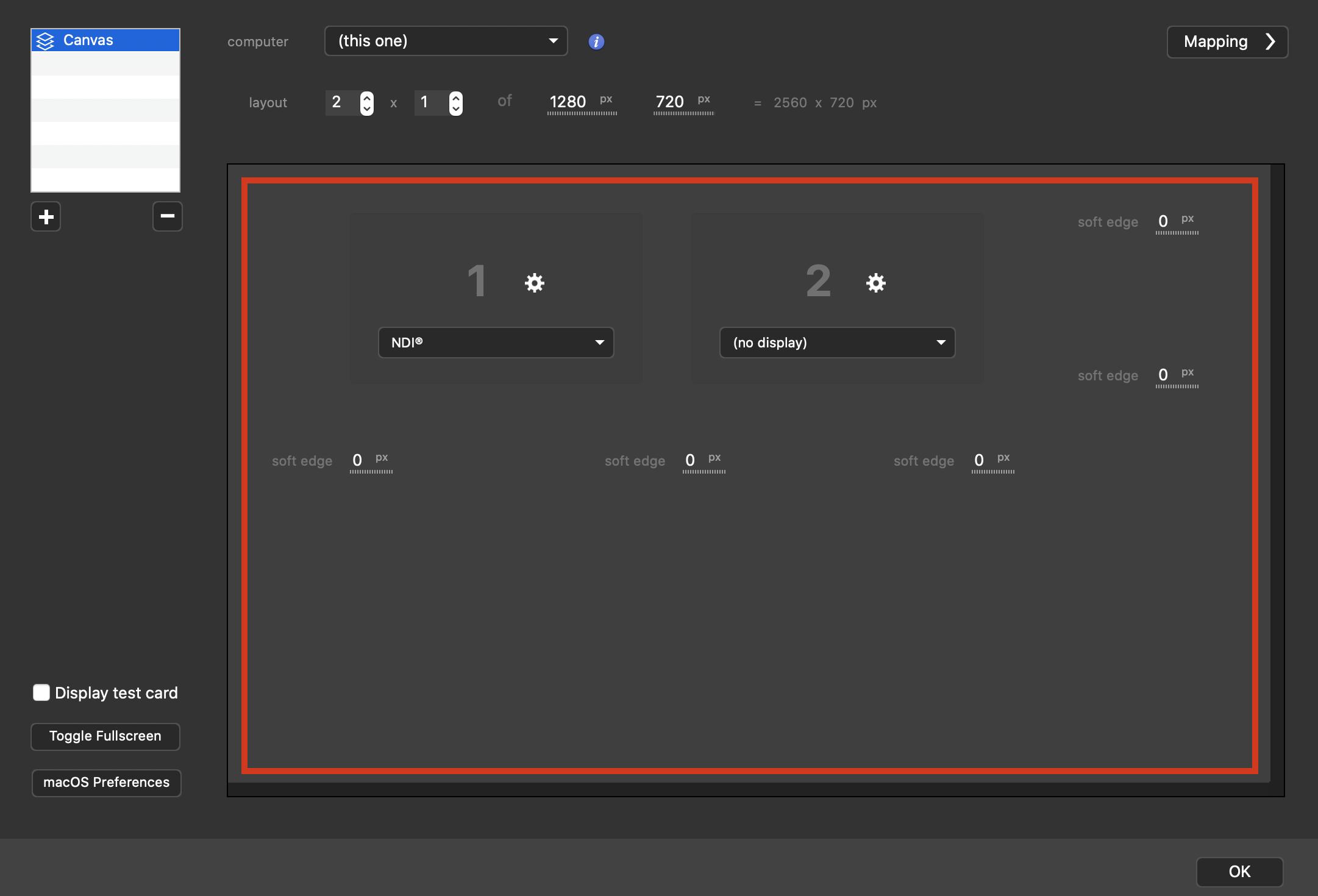Click layout columns stepper arrows
Screen dimensions: 1318x896
point(366,102)
